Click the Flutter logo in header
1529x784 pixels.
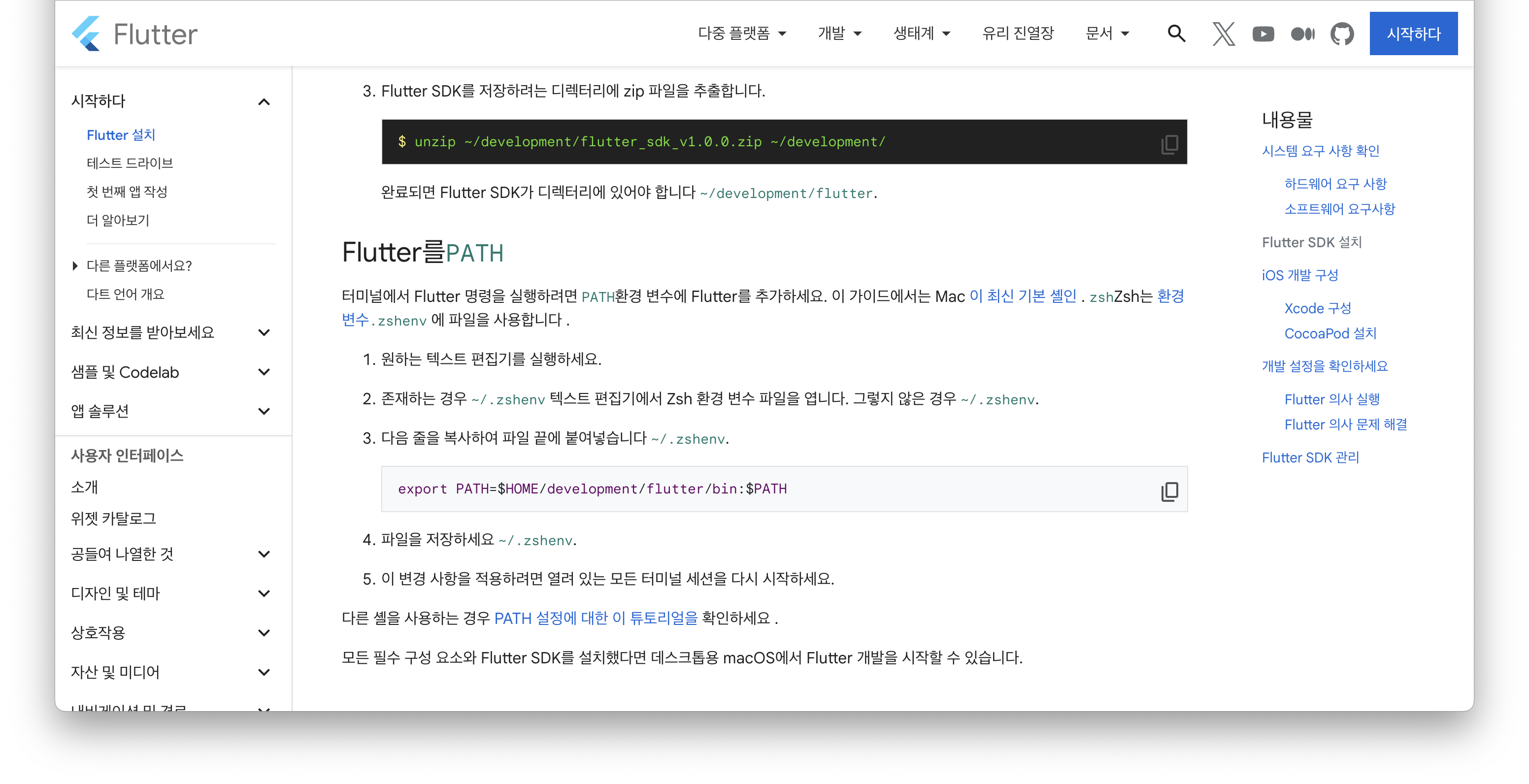pyautogui.click(x=134, y=34)
